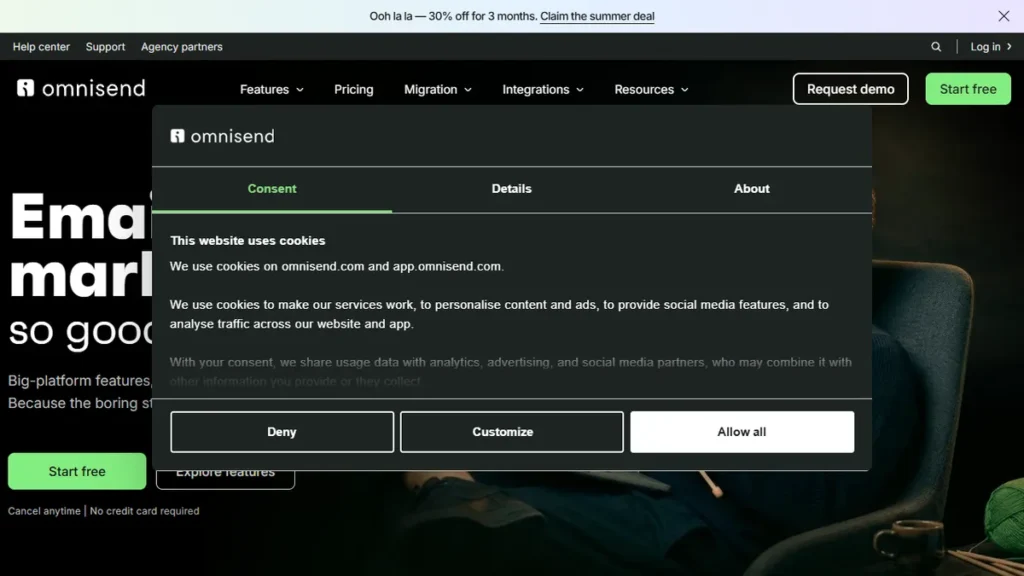Click 'Cancel anytime' text
Image resolution: width=1024 pixels, height=576 pixels.
[44, 511]
